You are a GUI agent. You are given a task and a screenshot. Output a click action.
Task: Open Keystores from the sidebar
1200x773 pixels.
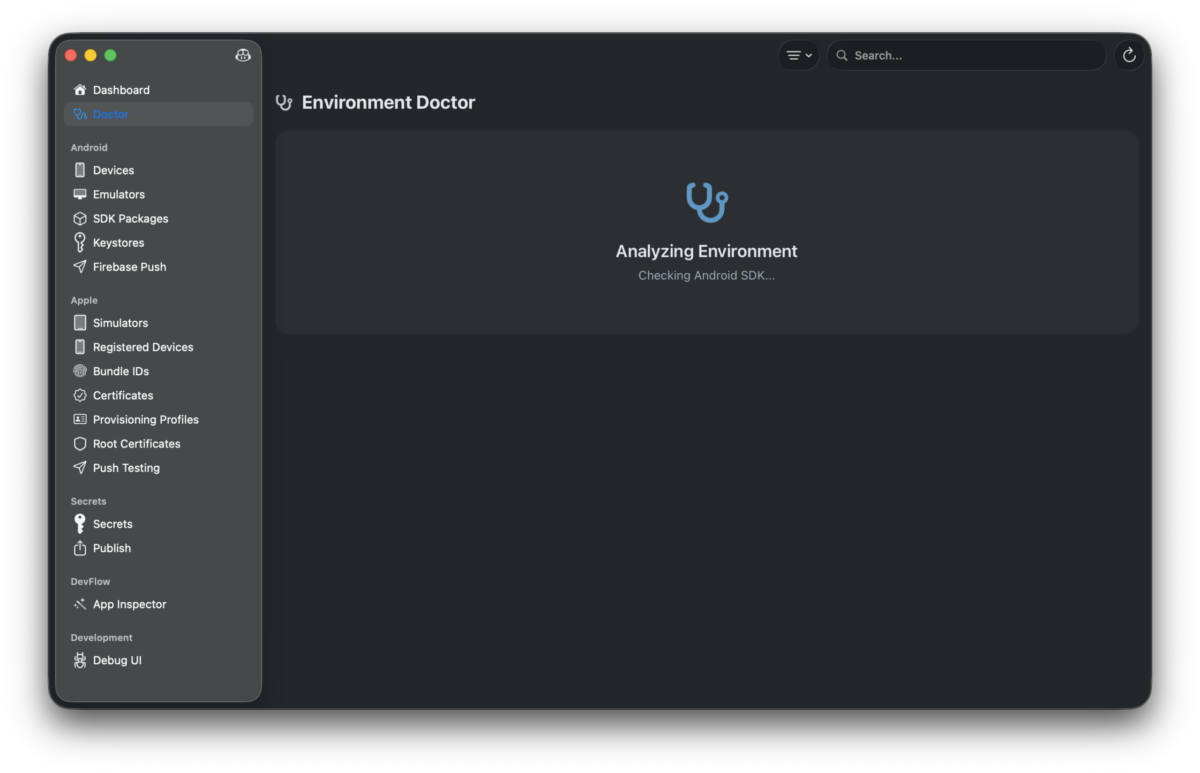click(158, 243)
